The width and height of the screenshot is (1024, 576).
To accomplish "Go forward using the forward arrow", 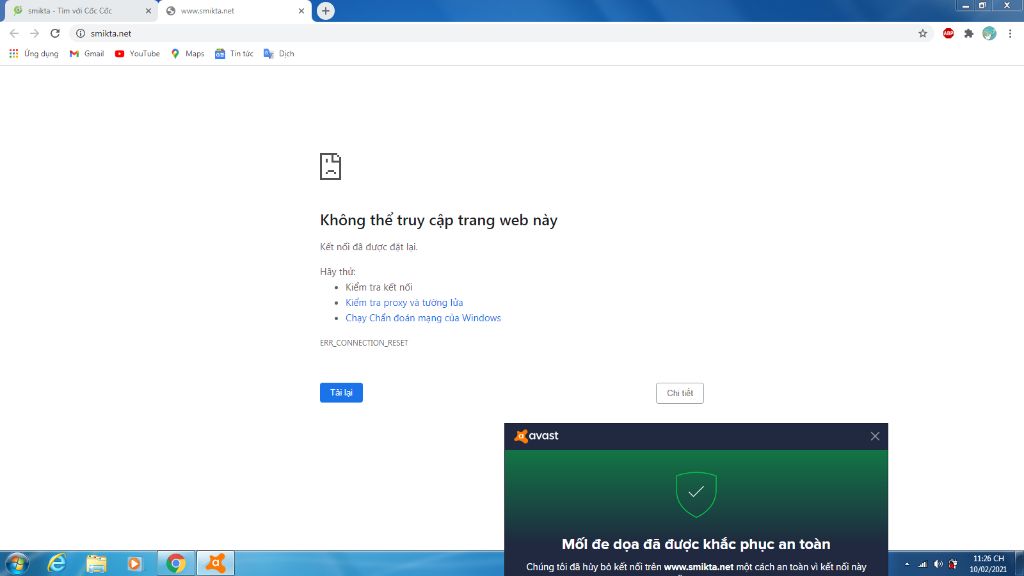I will (x=35, y=33).
